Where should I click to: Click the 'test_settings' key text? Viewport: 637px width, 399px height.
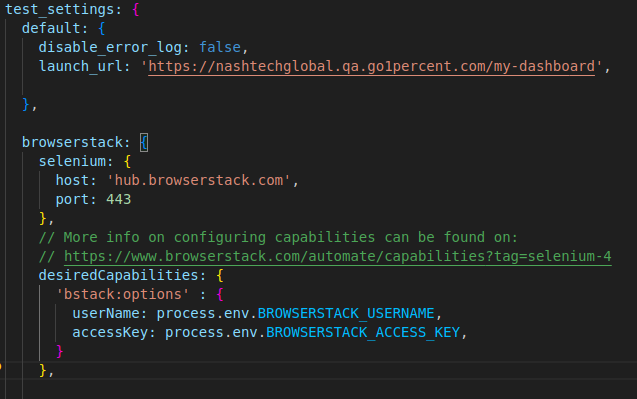coord(60,9)
